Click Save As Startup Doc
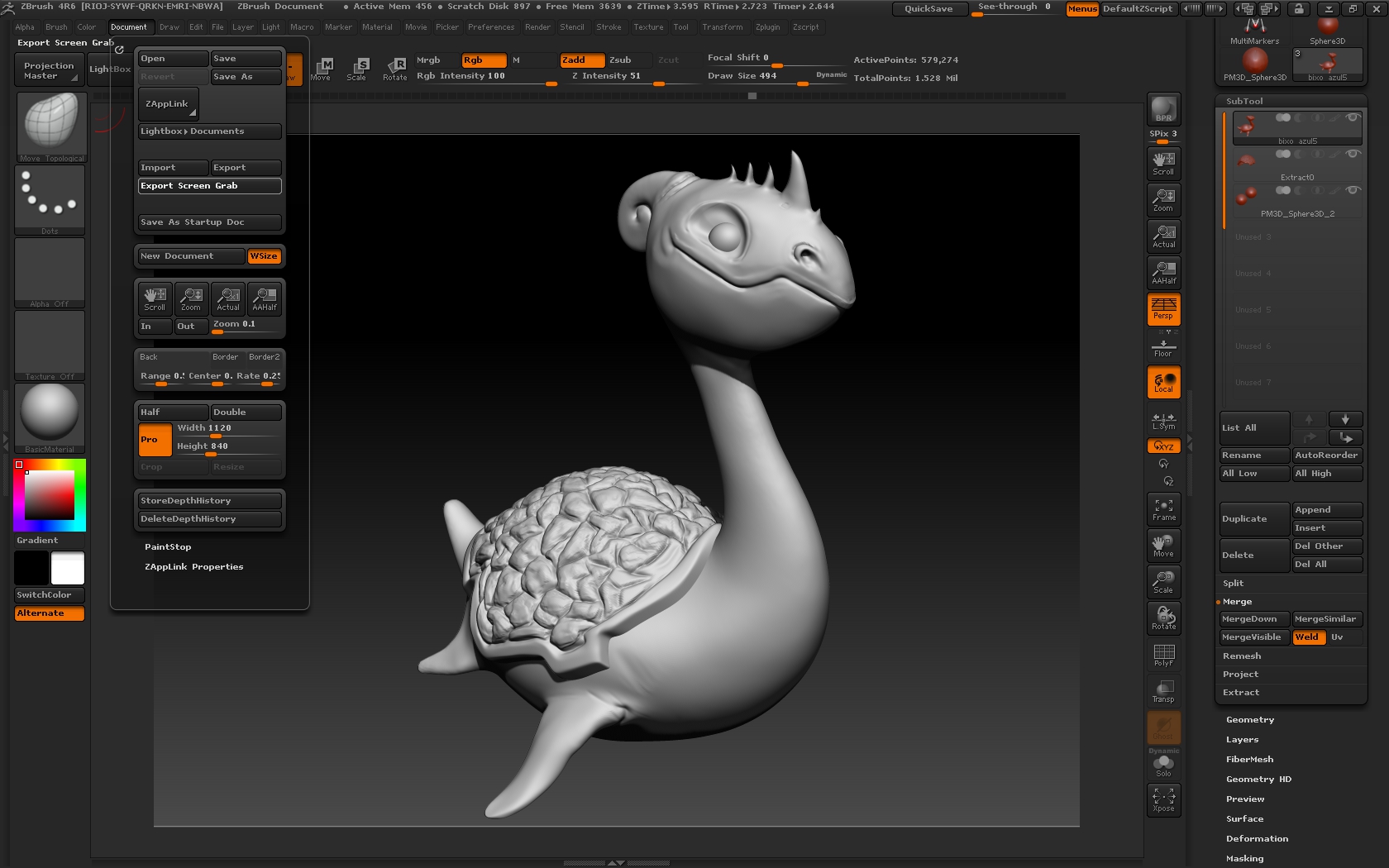 click(x=209, y=222)
